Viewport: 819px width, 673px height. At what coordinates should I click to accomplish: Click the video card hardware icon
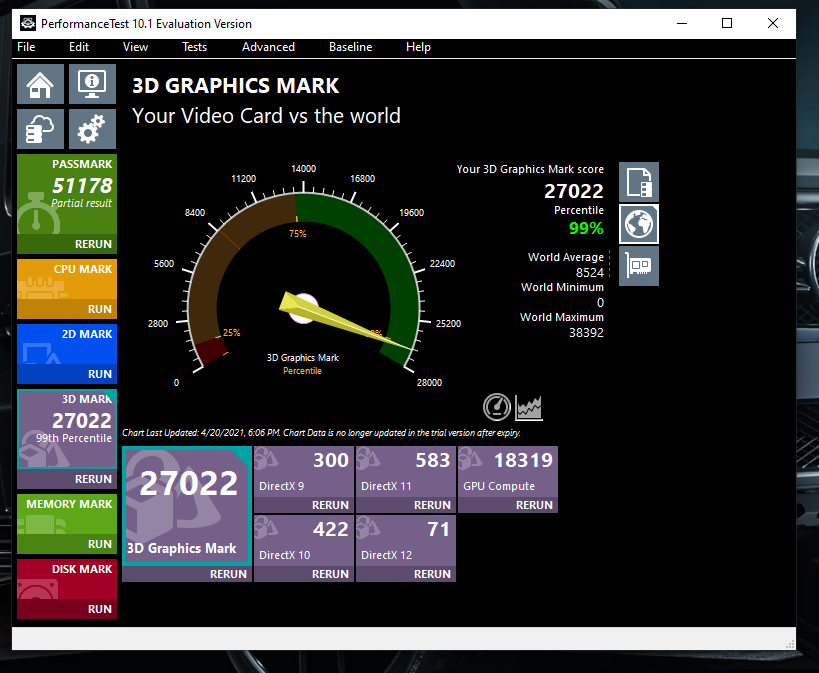click(639, 266)
